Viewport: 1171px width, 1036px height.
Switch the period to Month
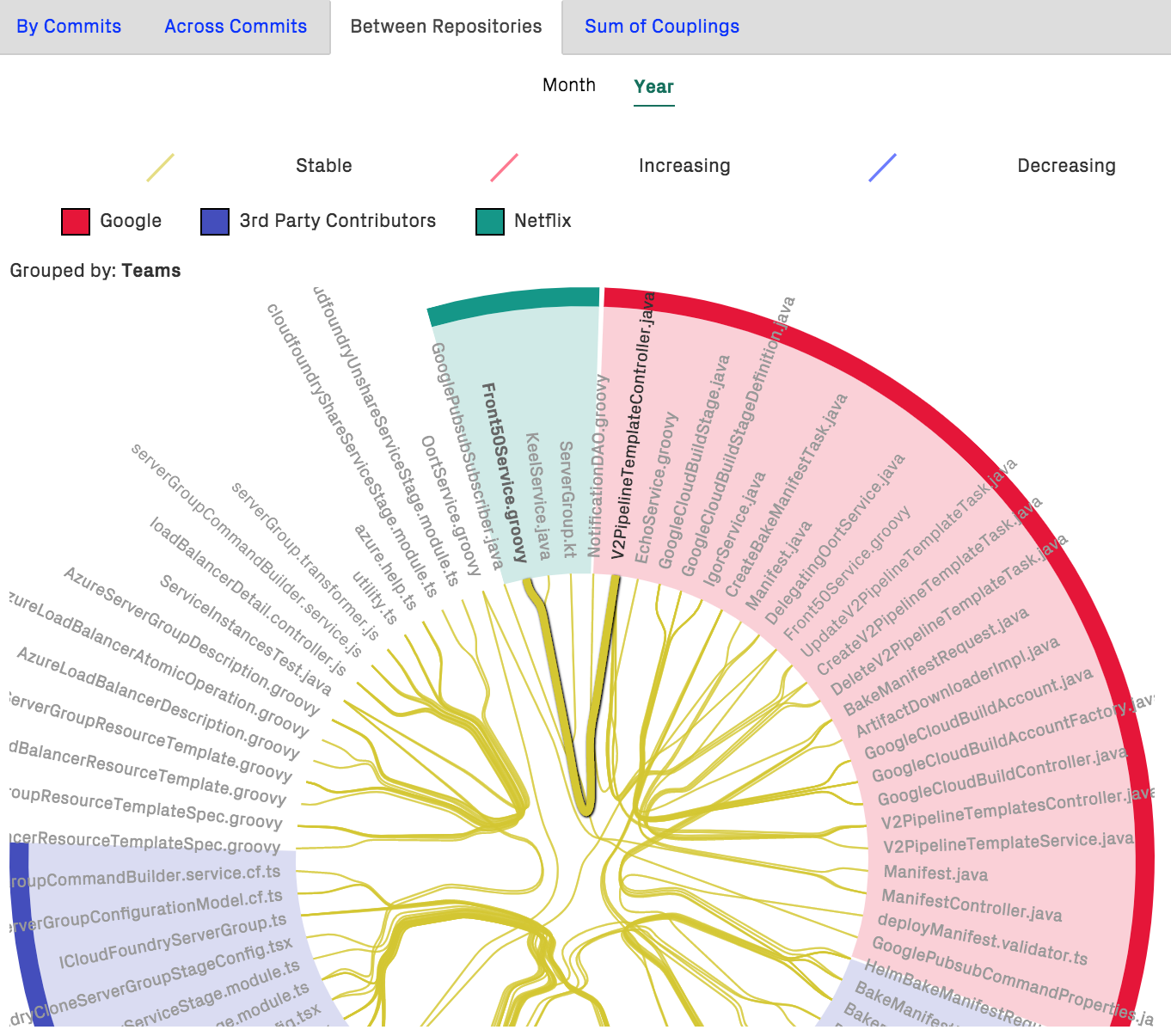(x=569, y=85)
